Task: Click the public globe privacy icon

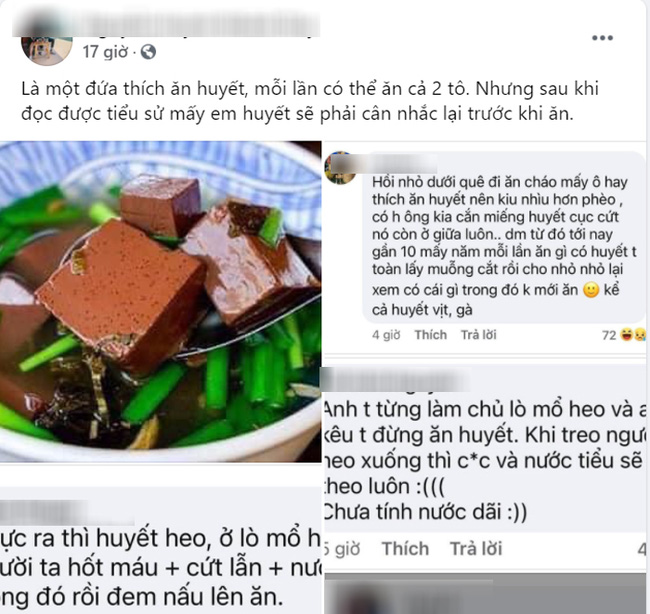Action: pyautogui.click(x=148, y=52)
